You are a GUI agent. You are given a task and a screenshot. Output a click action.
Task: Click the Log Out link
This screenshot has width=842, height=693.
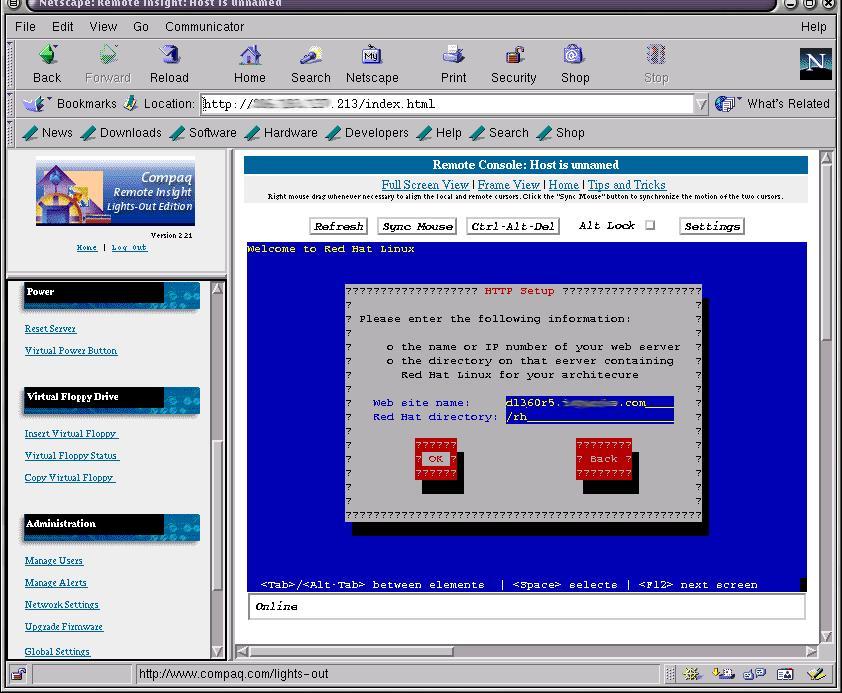click(x=129, y=247)
